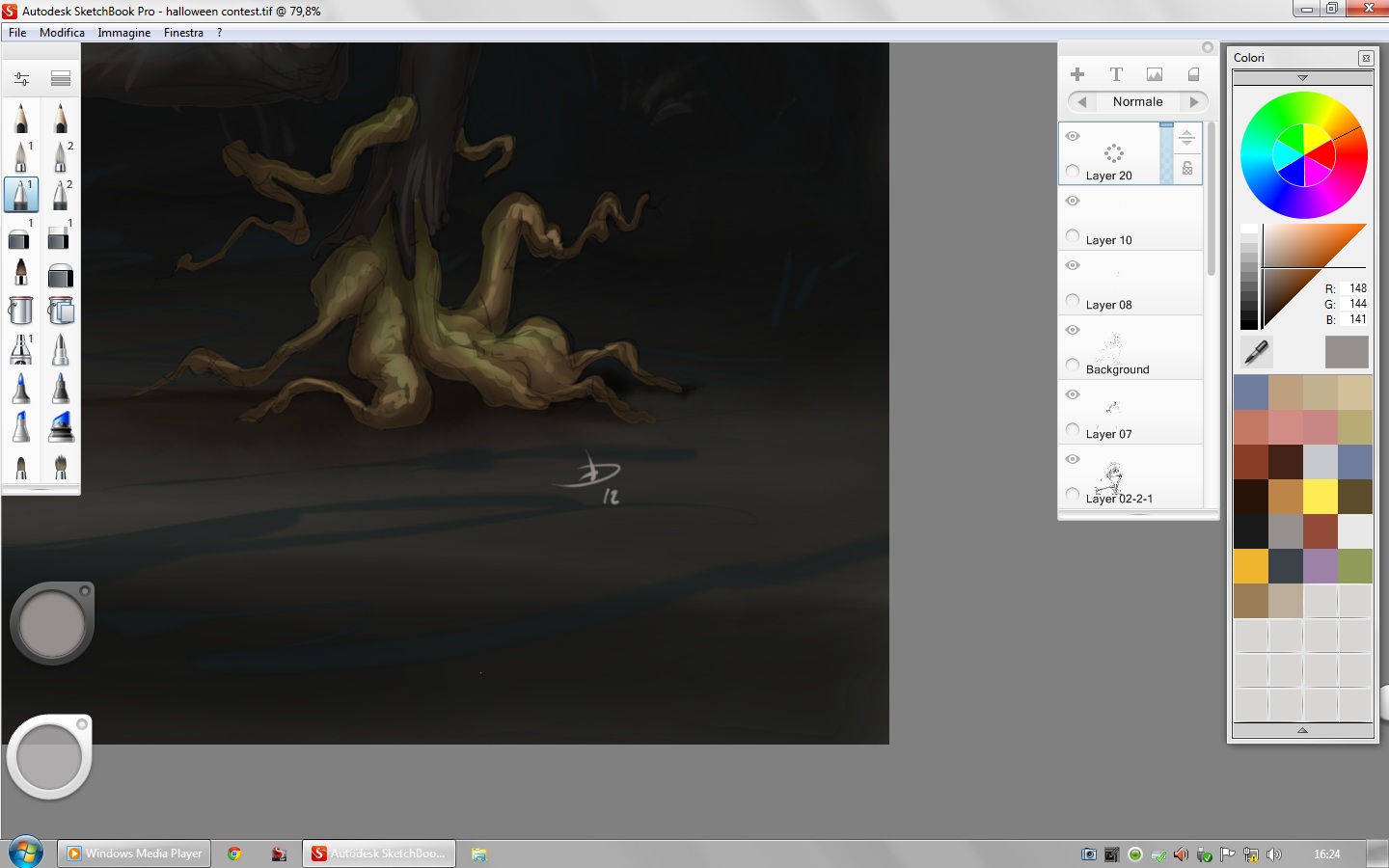This screenshot has height=868, width=1389.
Task: Hide Layer 08 with its eye icon
Action: point(1073,265)
